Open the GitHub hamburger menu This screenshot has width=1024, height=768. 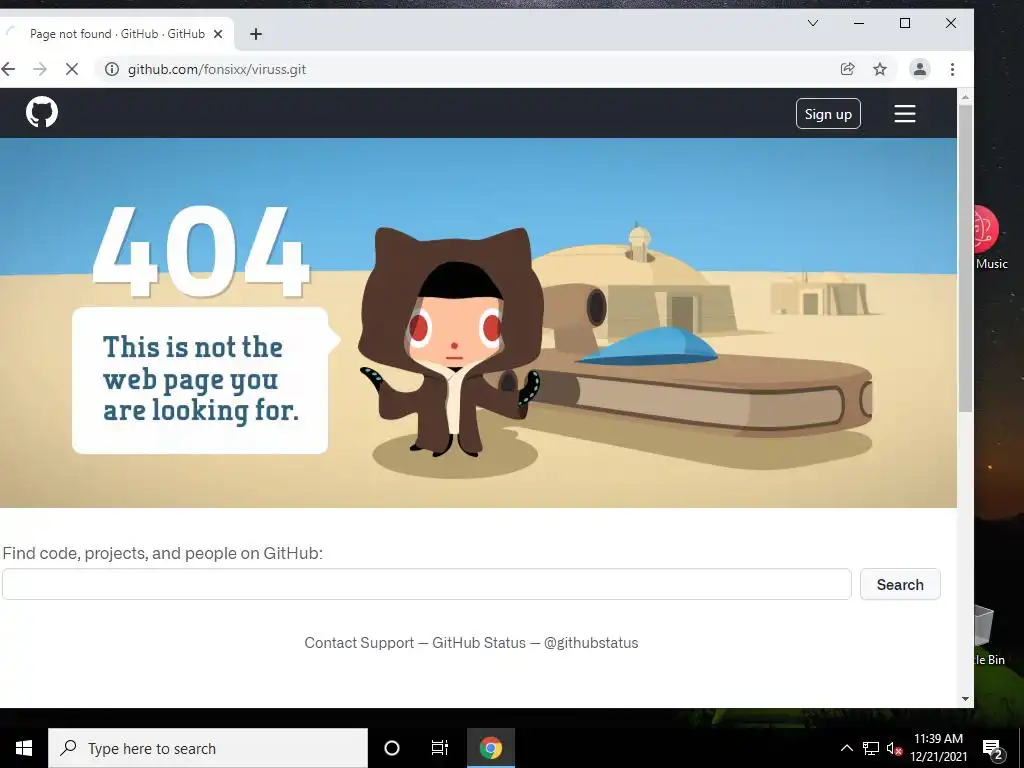904,114
